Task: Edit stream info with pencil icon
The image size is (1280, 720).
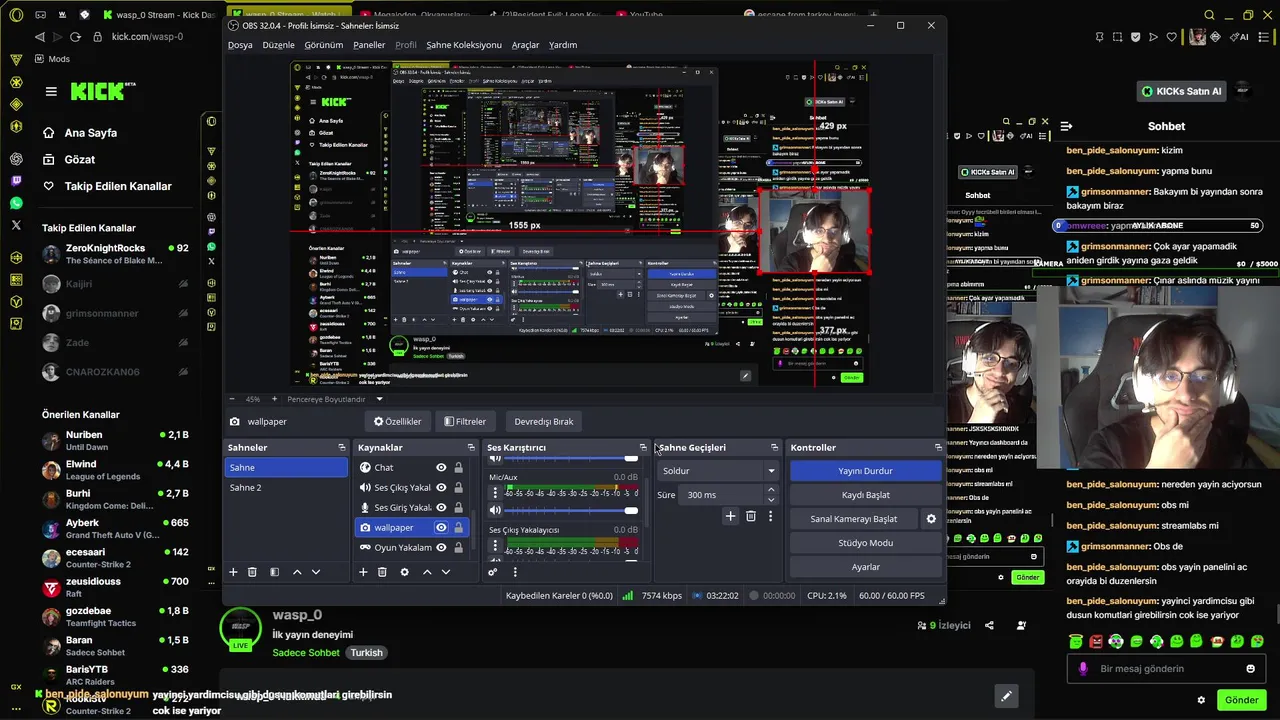Action: [1006, 696]
